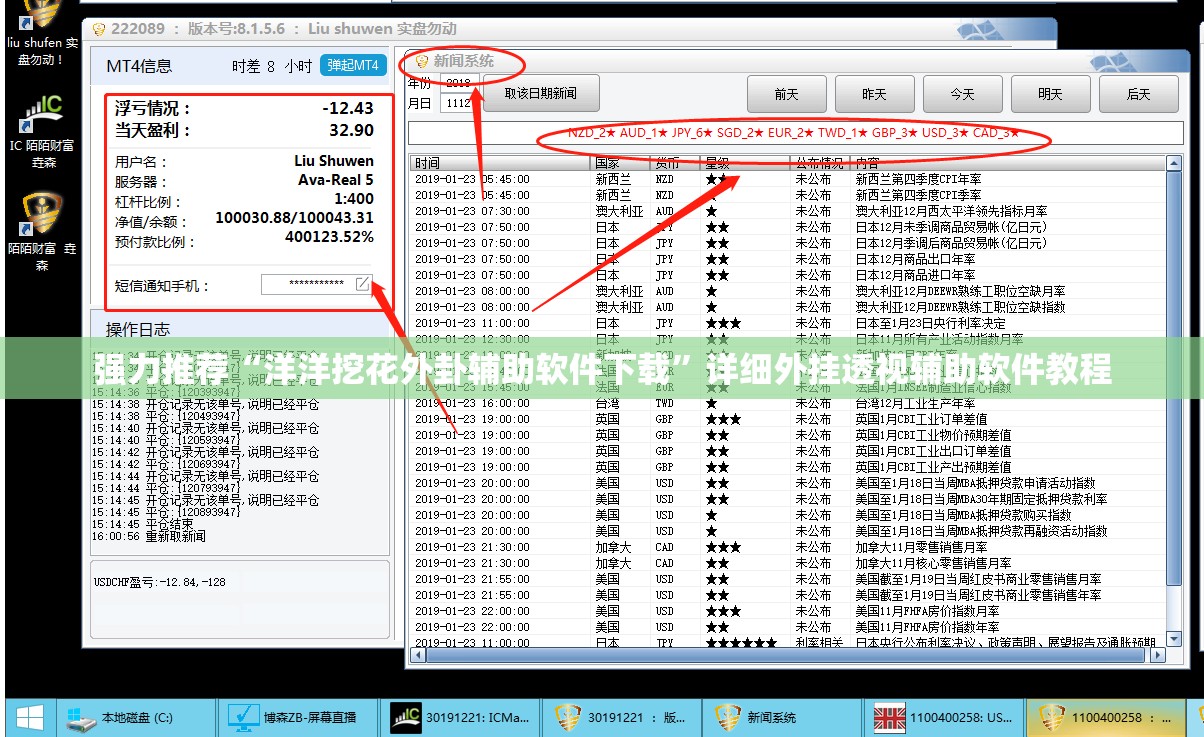The height and width of the screenshot is (737, 1204).
Task: Open the IC 陌陌财富 垚森 desktop shortcut
Action: pyautogui.click(x=41, y=129)
